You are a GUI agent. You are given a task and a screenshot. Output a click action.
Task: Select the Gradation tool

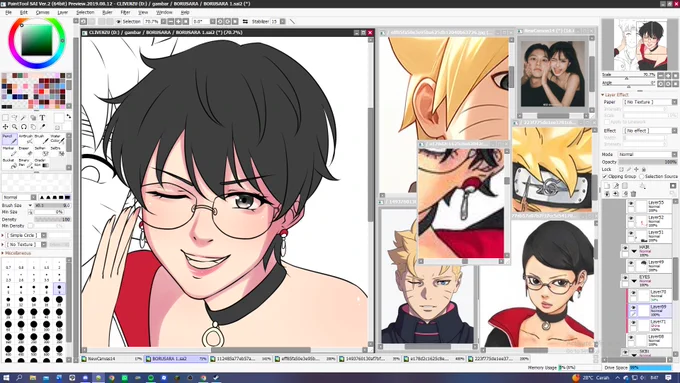[x=41, y=163]
